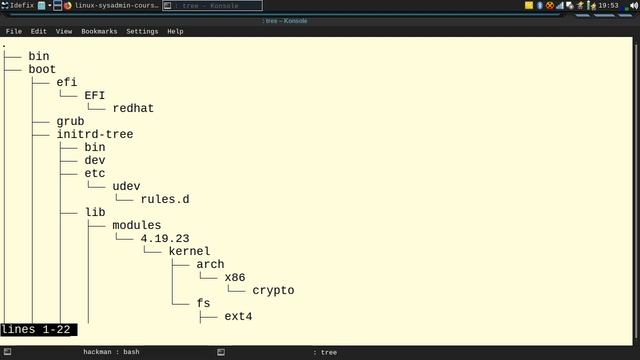
Task: Click the orange crossed-circle tray icon
Action: 550,6
